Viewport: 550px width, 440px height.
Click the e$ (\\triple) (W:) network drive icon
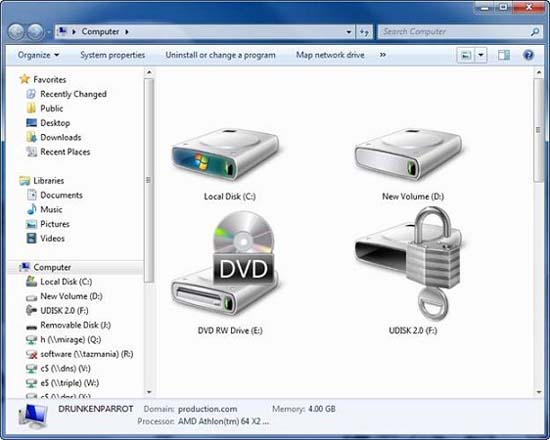tap(31, 383)
